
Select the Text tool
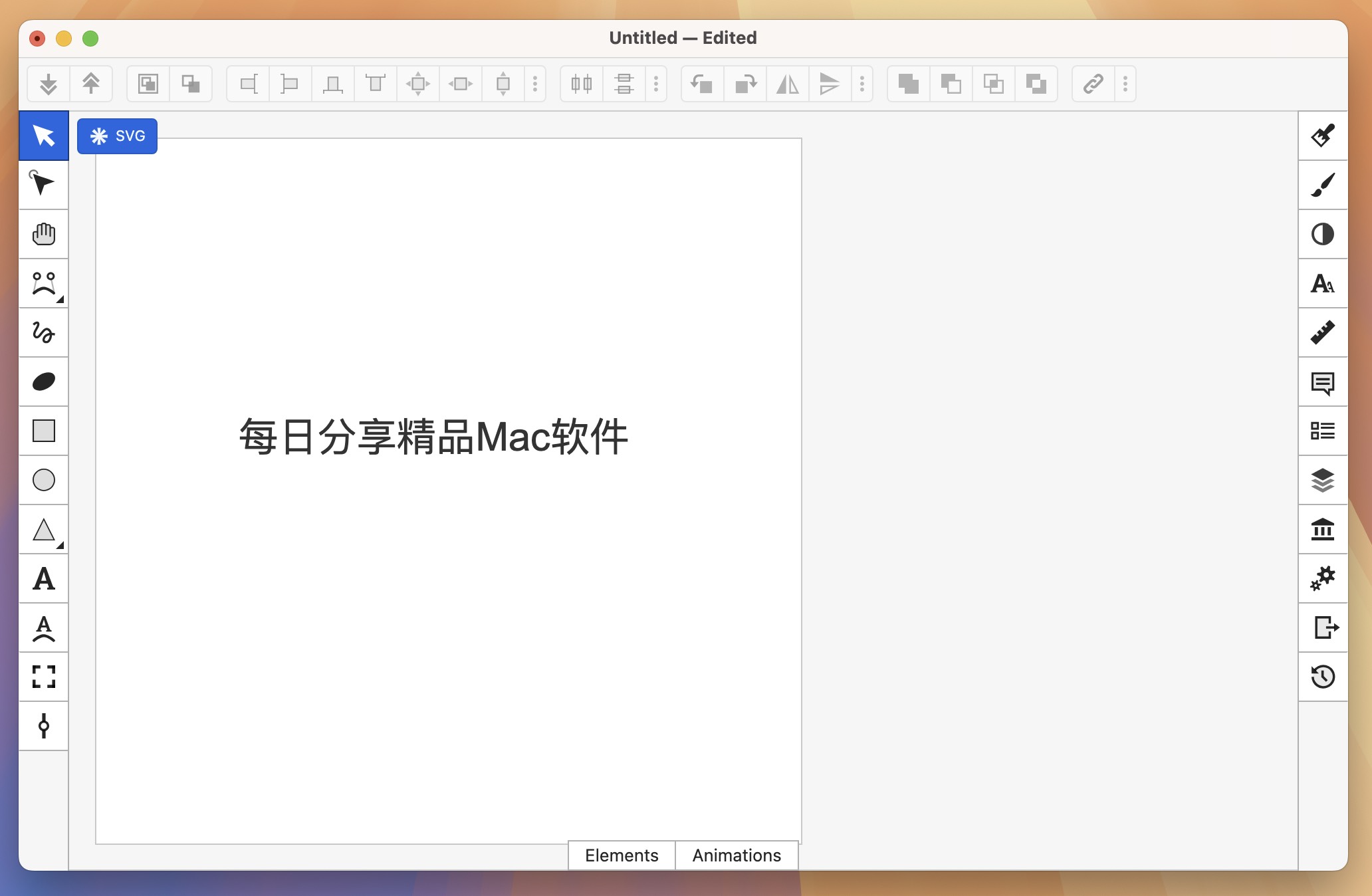(45, 579)
